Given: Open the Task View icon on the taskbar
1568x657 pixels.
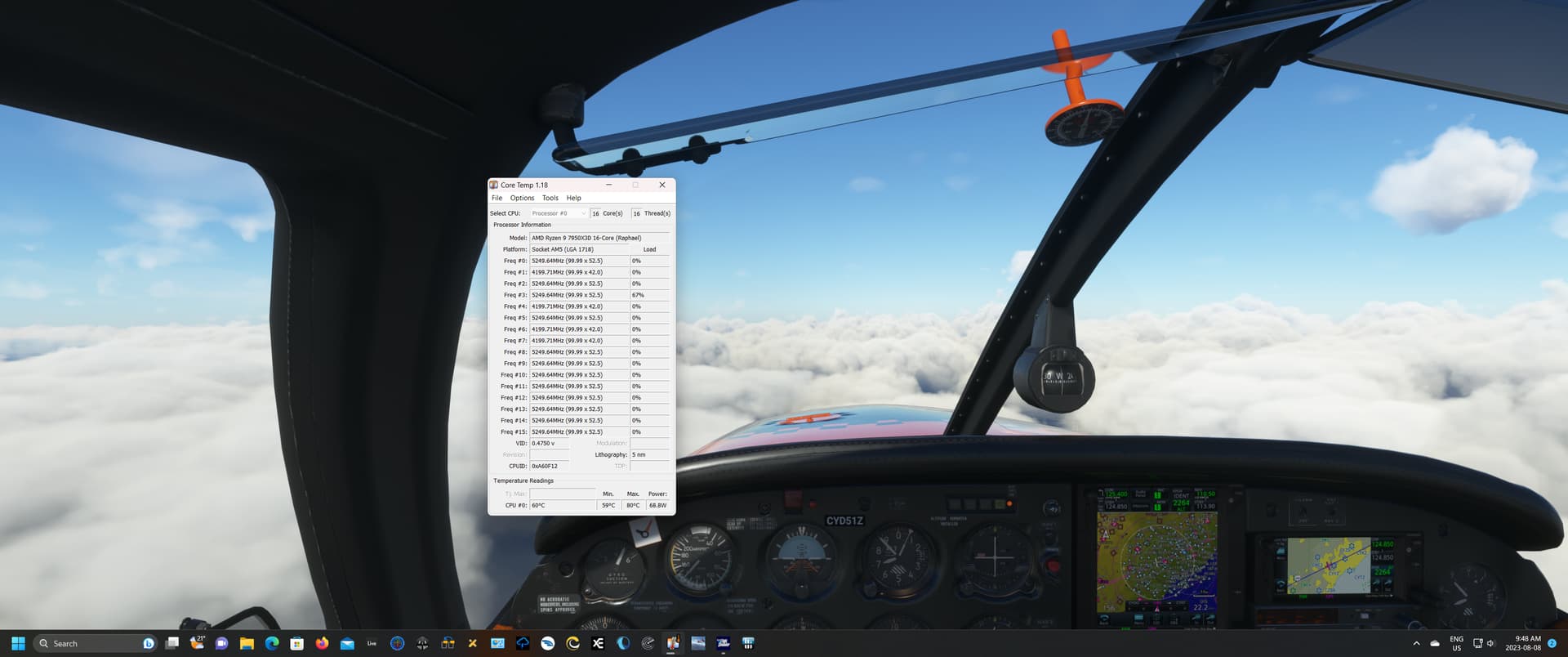Looking at the screenshot, I should point(171,643).
